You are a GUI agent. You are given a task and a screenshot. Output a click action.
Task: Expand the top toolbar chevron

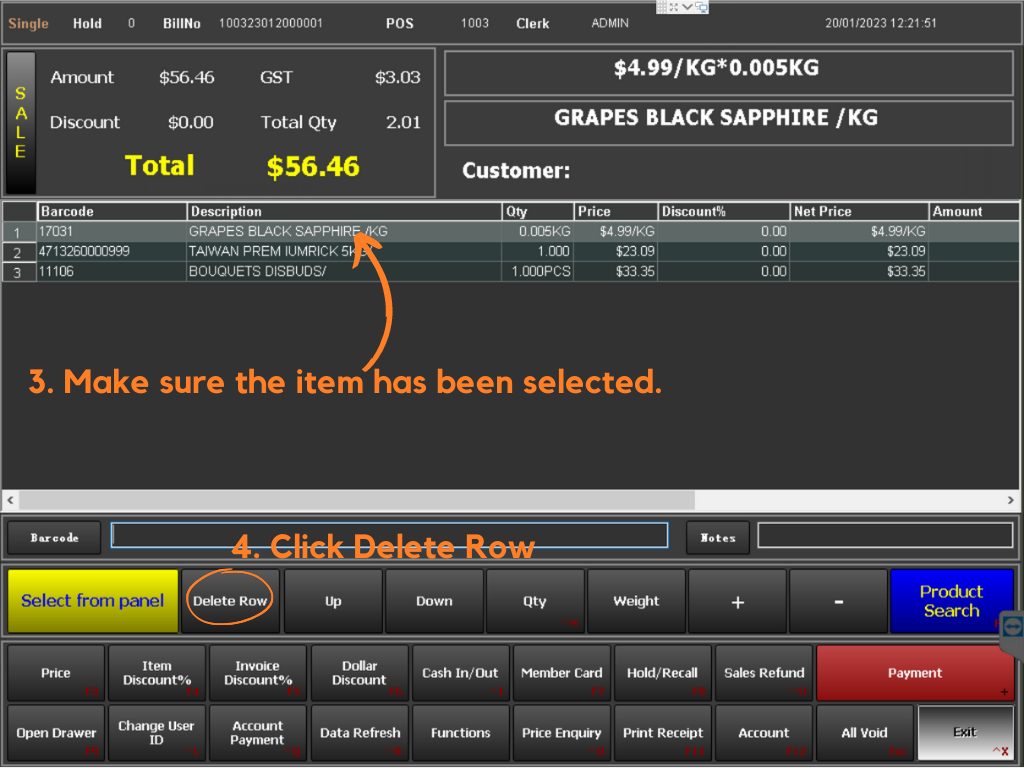click(x=688, y=7)
